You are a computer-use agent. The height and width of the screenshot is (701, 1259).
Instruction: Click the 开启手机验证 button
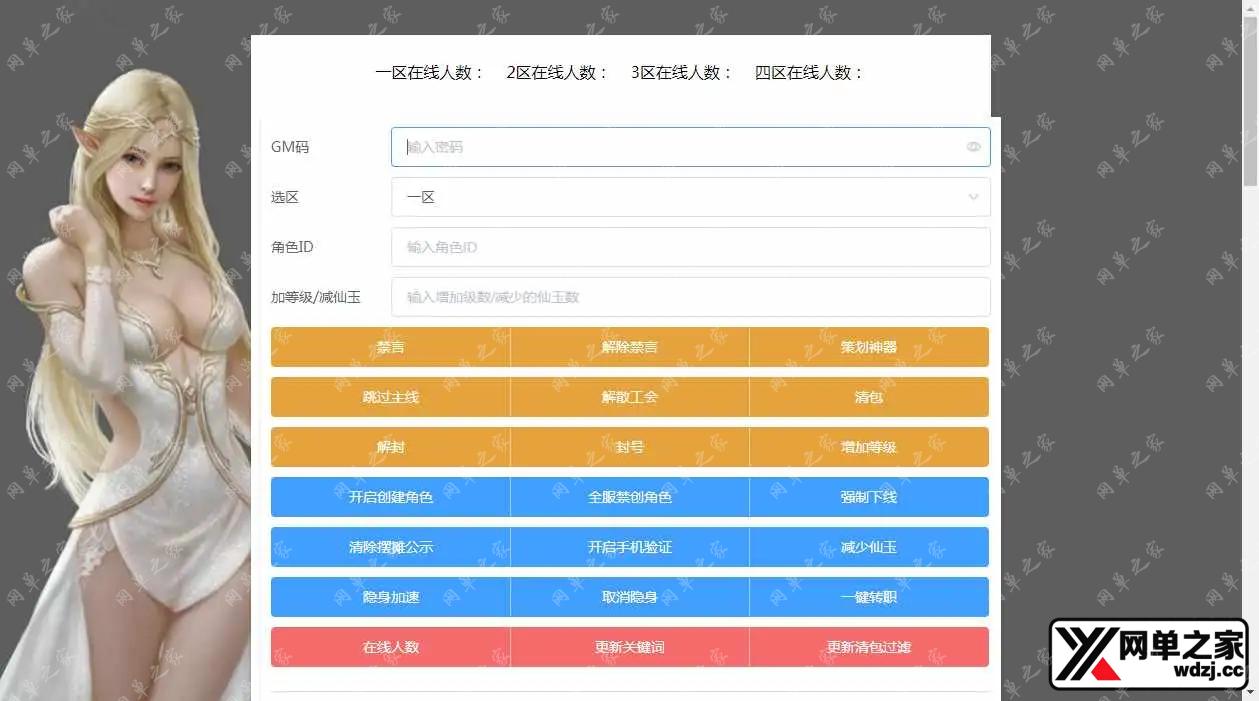point(630,547)
